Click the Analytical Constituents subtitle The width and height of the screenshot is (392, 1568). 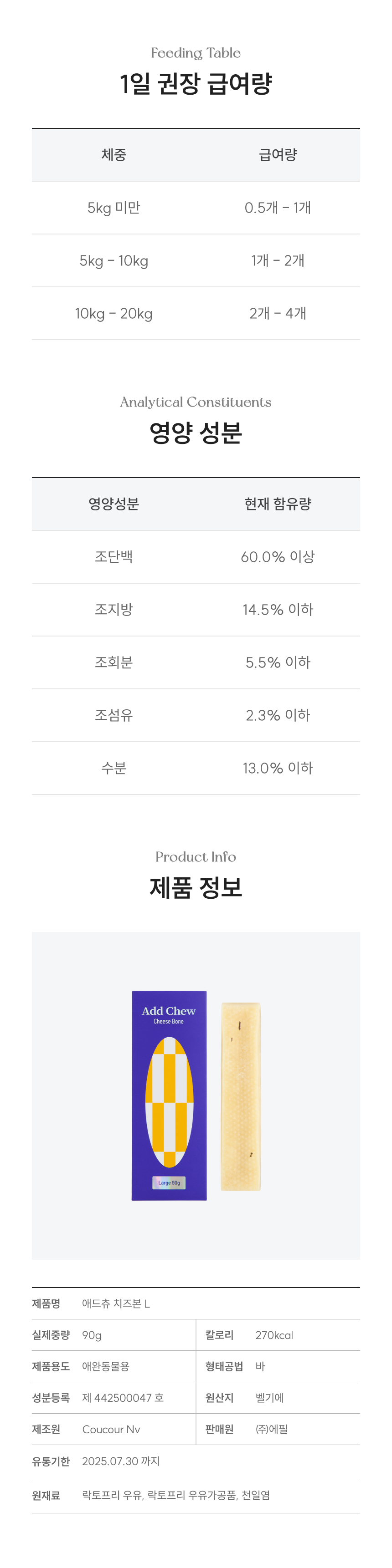click(x=196, y=402)
